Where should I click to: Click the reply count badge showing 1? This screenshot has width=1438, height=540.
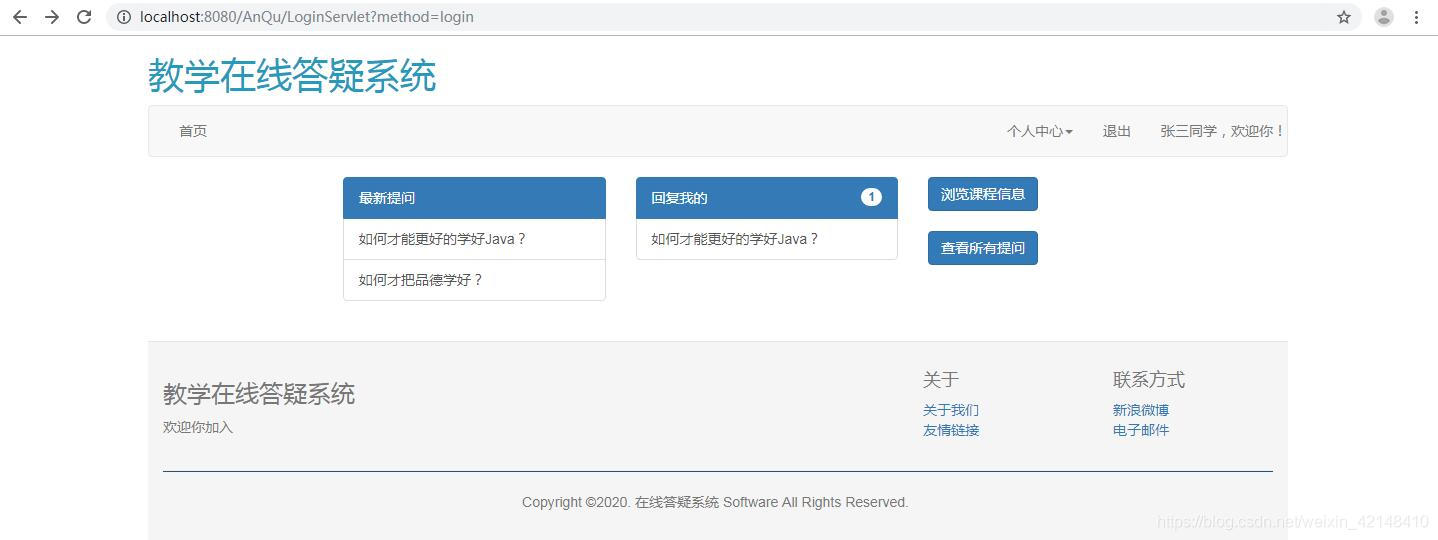coord(871,197)
